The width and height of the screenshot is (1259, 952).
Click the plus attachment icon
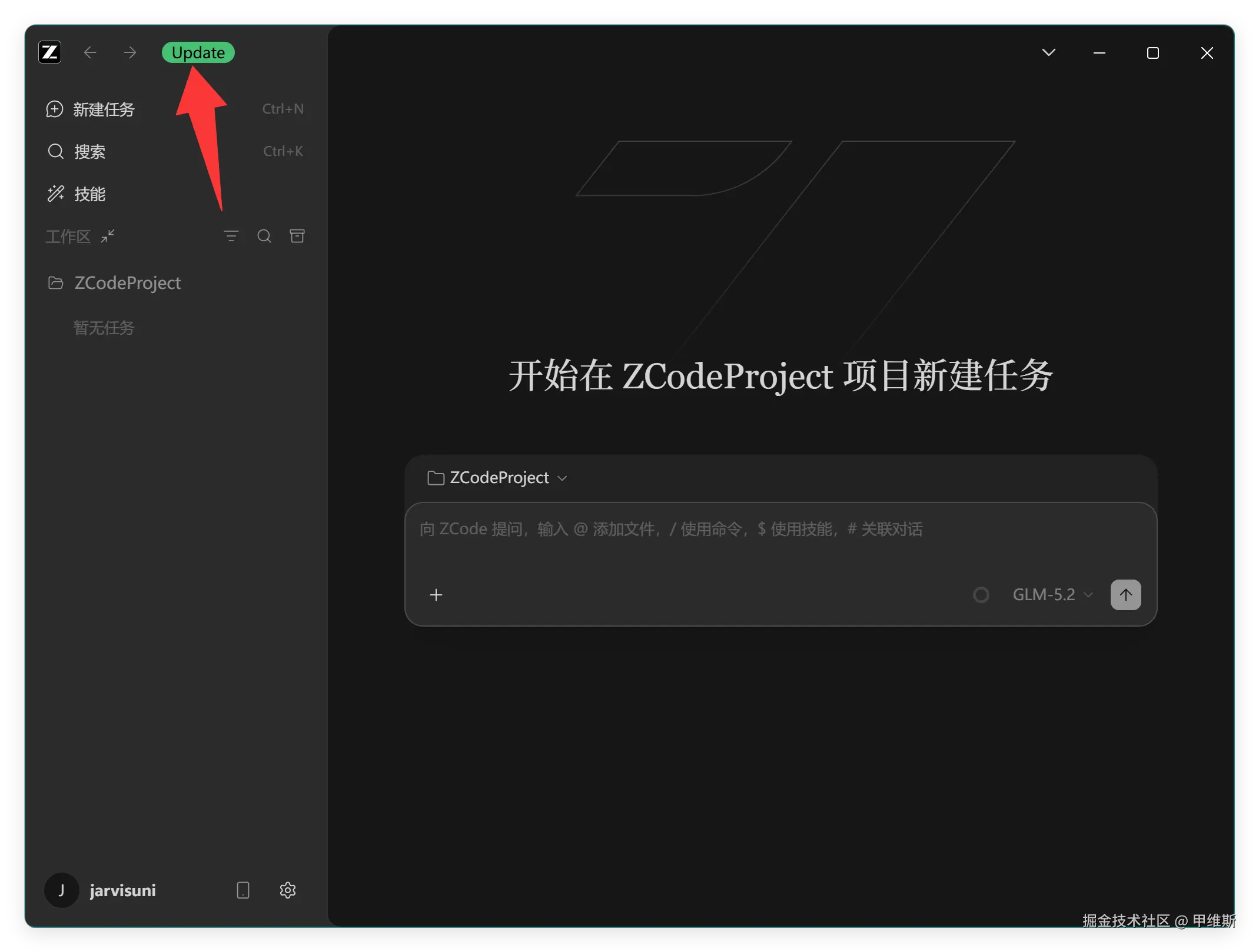436,595
